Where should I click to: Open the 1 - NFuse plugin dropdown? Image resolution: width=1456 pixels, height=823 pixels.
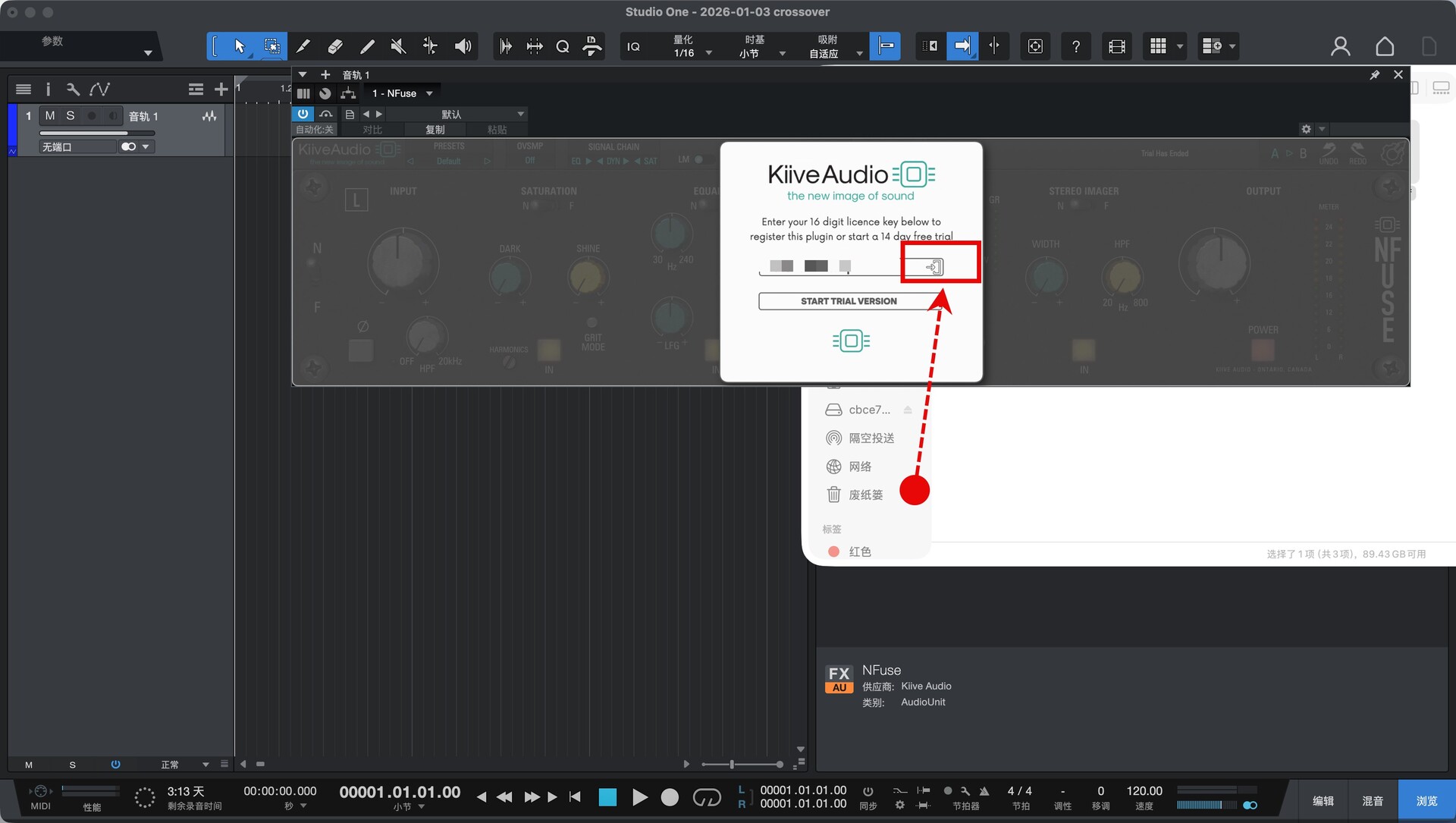(403, 93)
